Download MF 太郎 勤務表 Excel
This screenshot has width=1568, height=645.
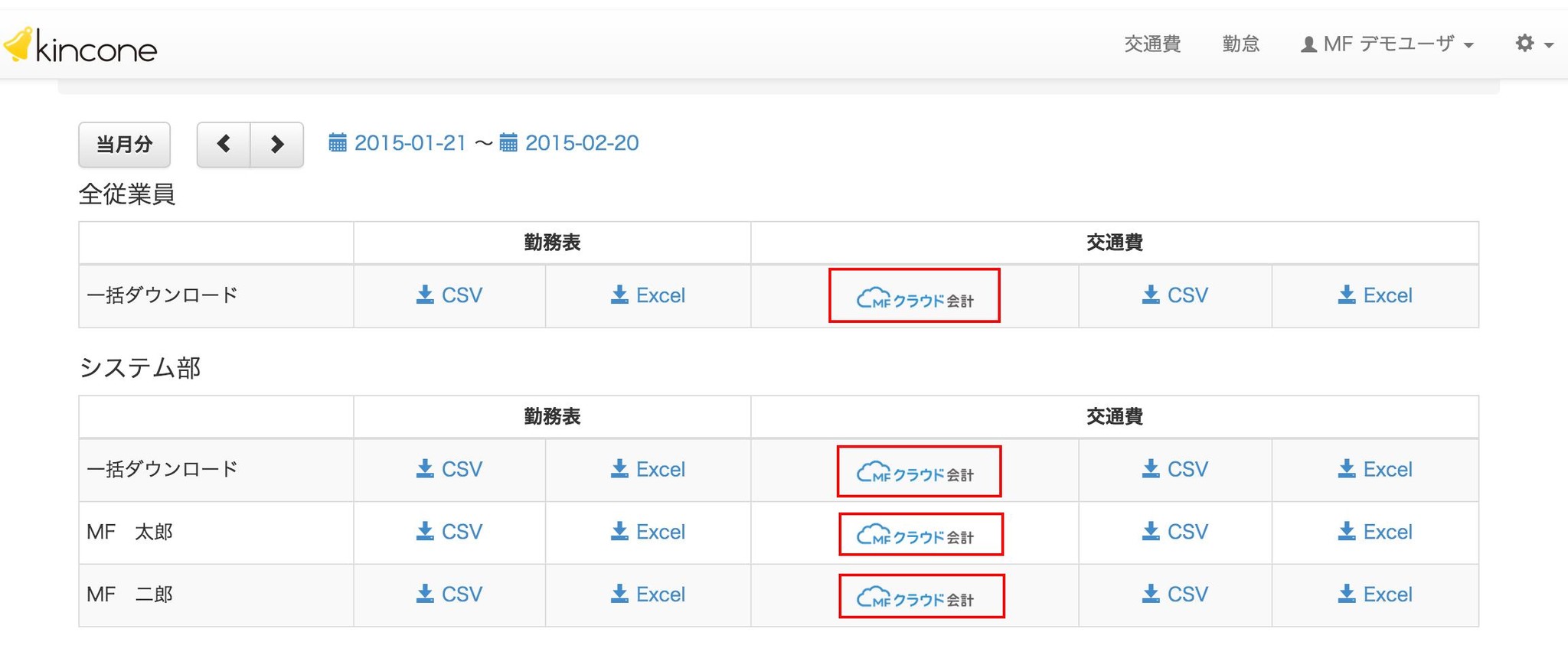click(x=648, y=532)
